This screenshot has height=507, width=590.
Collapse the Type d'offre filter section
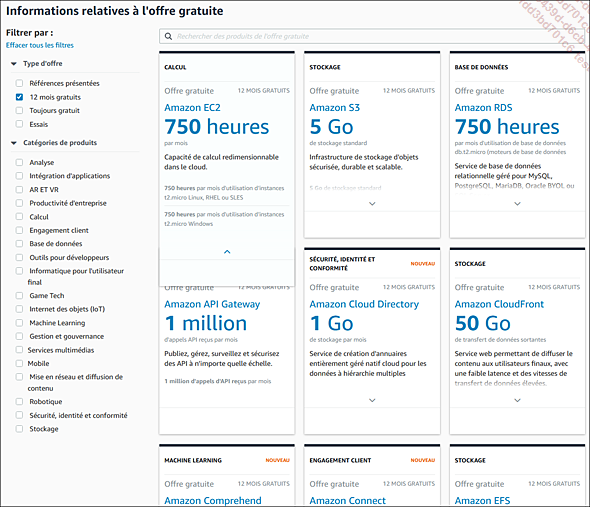coord(14,64)
